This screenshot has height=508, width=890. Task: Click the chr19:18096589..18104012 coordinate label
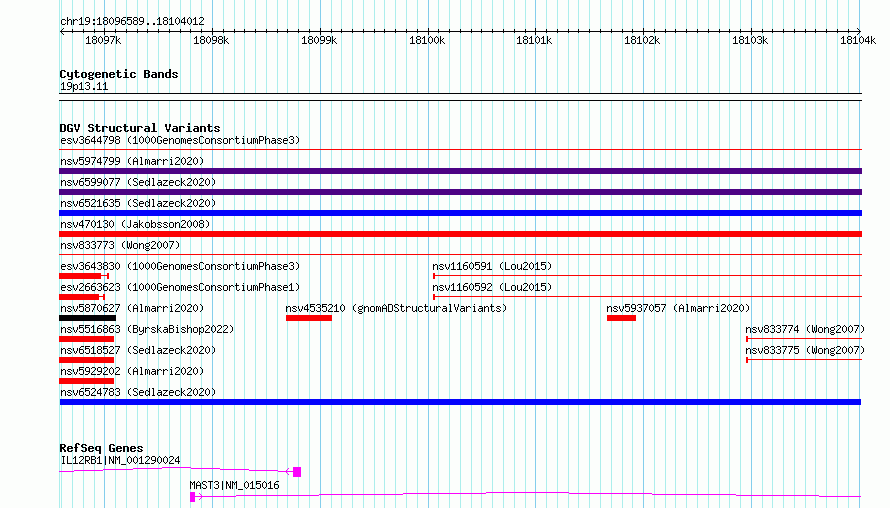click(x=132, y=21)
